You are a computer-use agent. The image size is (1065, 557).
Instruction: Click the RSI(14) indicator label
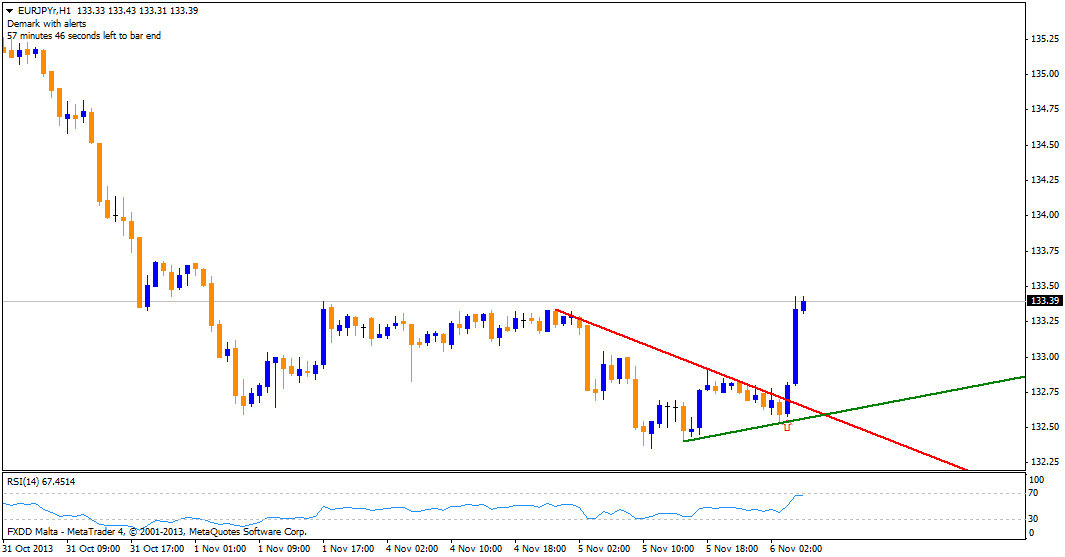point(40,481)
